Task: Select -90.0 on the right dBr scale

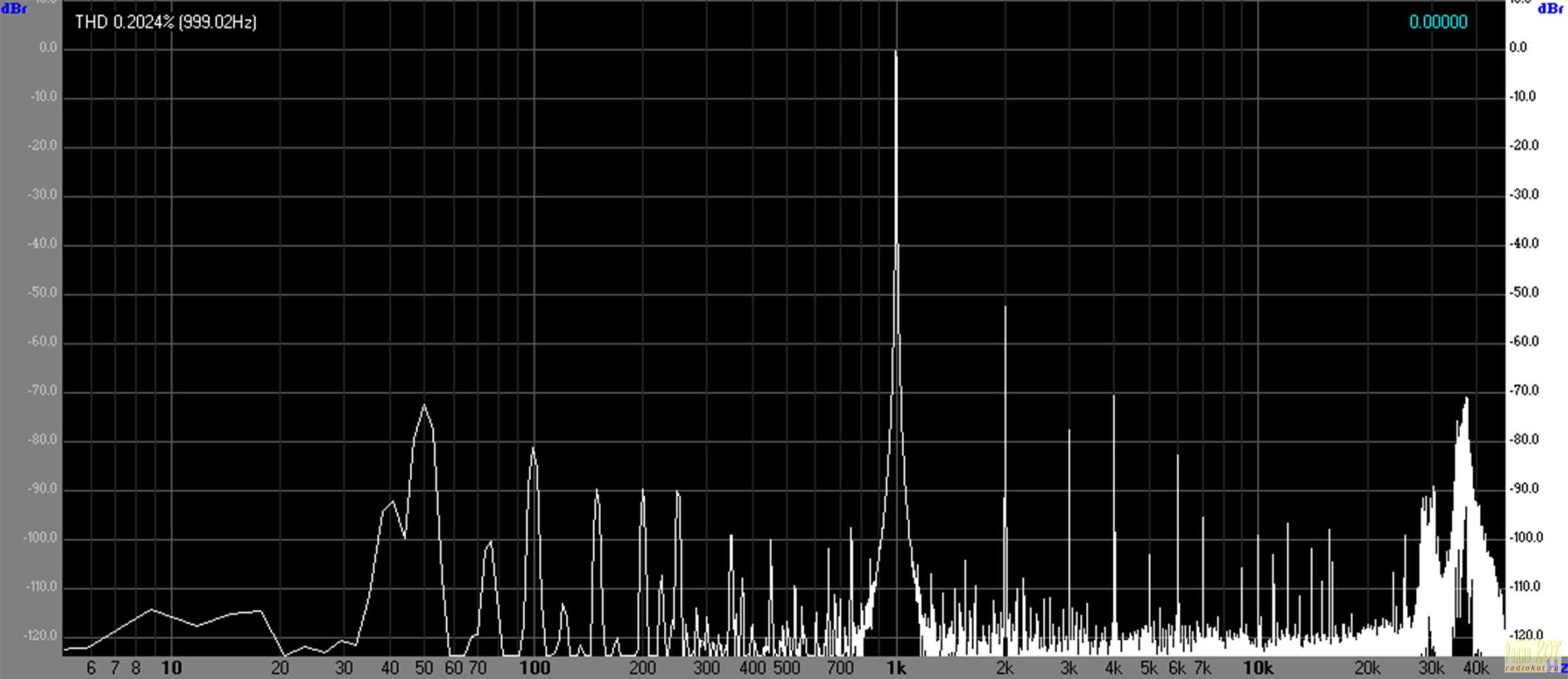Action: [x=1524, y=488]
